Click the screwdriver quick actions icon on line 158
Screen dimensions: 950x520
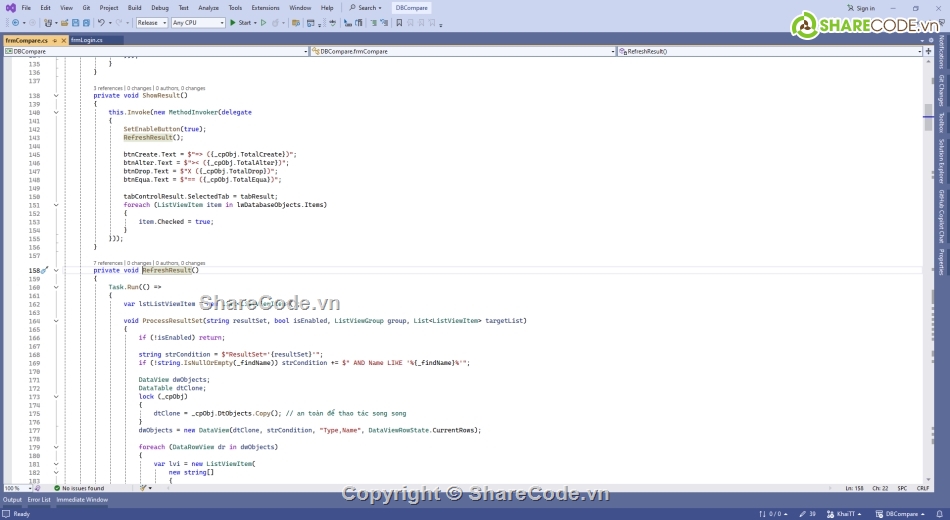pyautogui.click(x=44, y=270)
